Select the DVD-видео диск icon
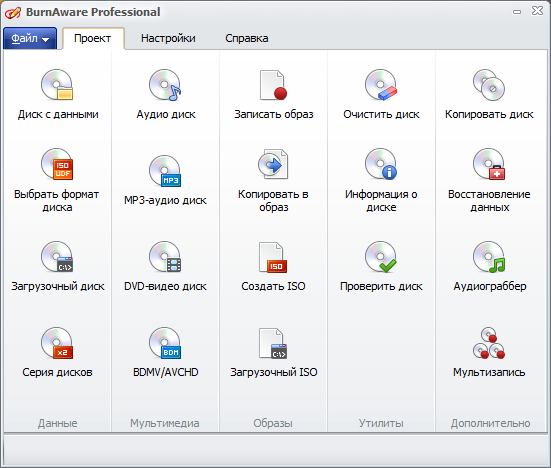Screen dimensions: 551x468 click(x=165, y=257)
